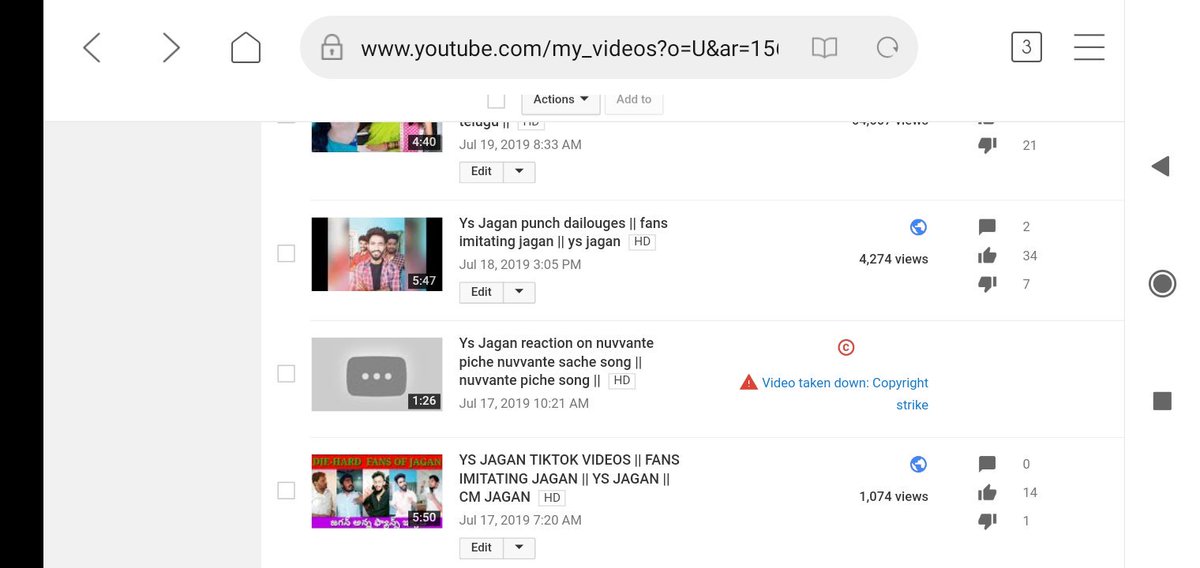Screen dimensions: 1200x568
Task: Click date Jul 17, 2019 7:20 AM
Action: [x=520, y=520]
